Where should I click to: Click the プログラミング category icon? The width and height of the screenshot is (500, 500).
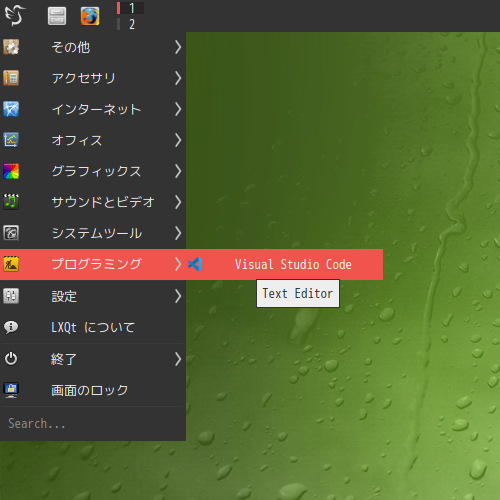(11, 264)
